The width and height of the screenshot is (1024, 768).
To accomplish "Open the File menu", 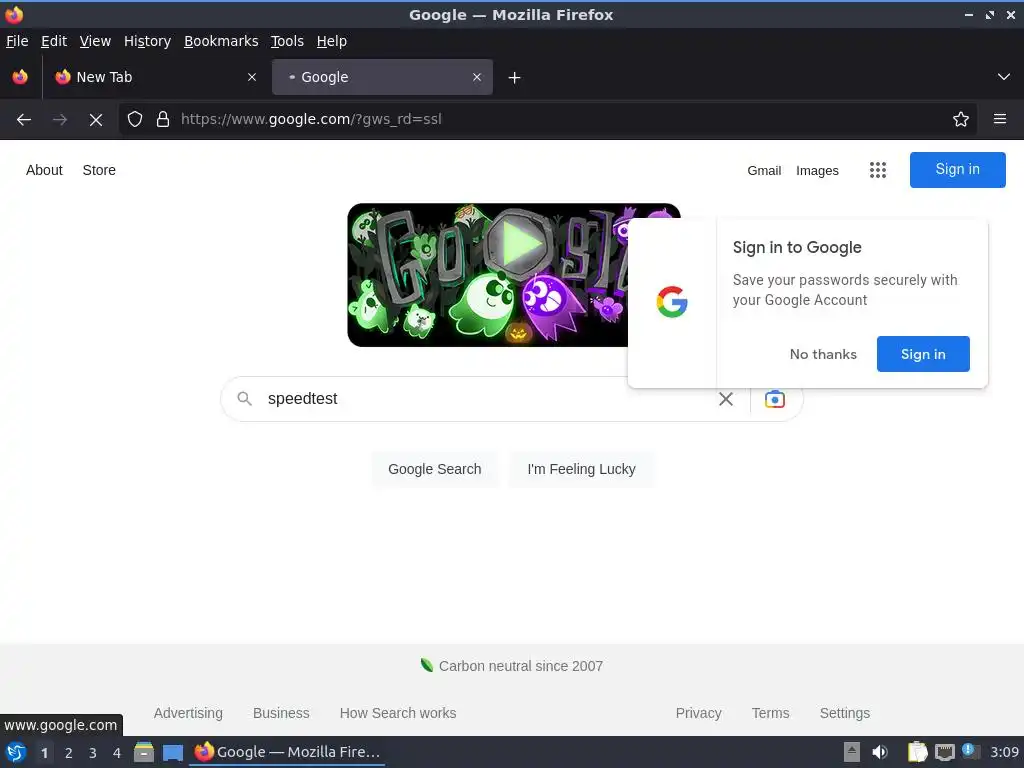I will [17, 41].
